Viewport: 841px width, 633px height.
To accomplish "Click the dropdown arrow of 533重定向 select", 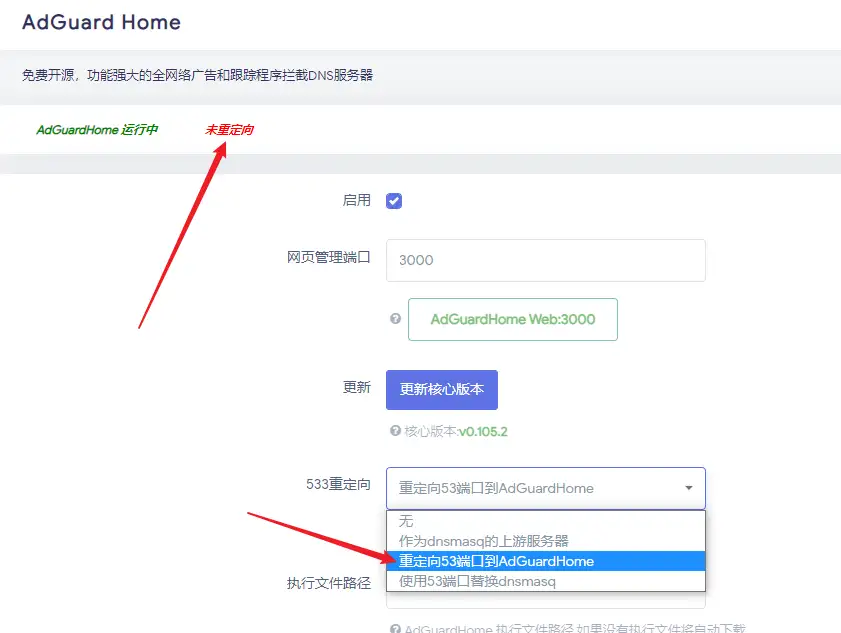I will [x=689, y=488].
